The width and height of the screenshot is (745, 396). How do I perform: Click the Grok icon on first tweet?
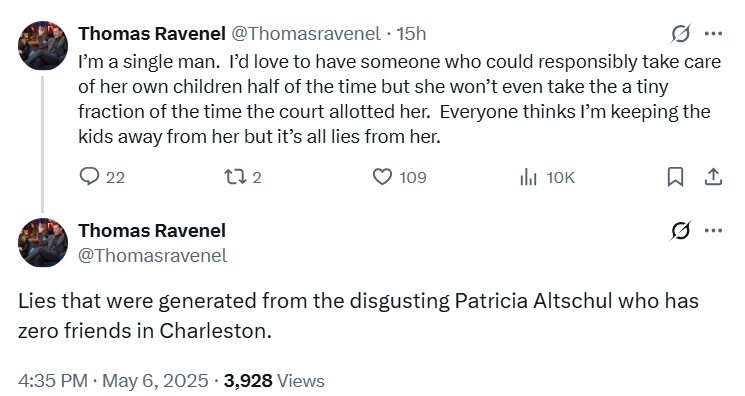click(680, 34)
